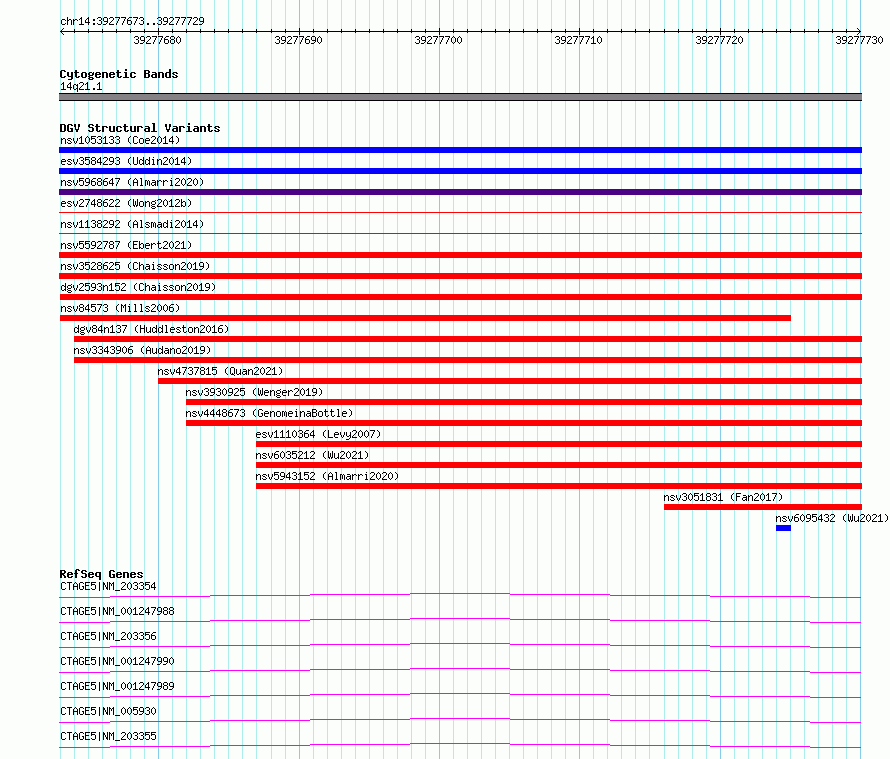Click the 39277690 ruler position label

click(x=298, y=40)
